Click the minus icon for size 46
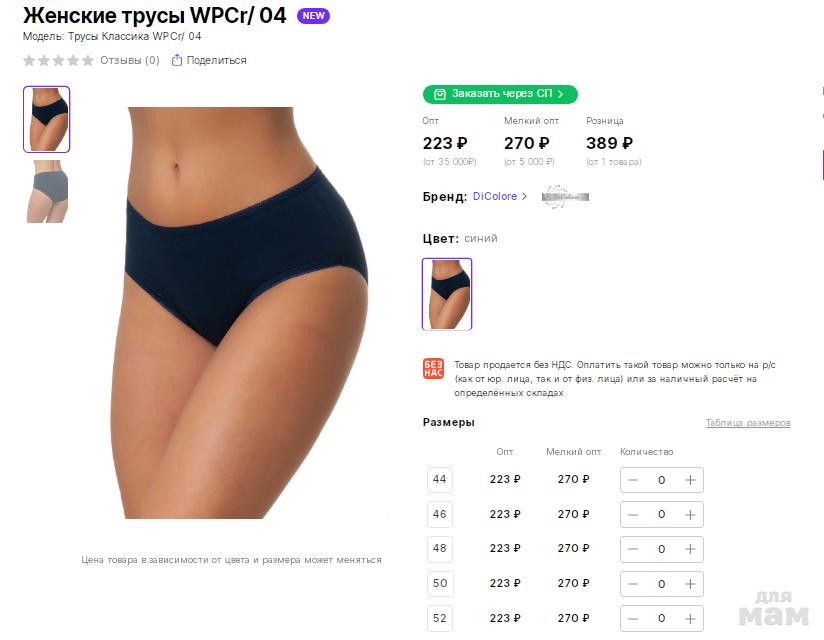The height and width of the screenshot is (640, 824). [x=633, y=514]
